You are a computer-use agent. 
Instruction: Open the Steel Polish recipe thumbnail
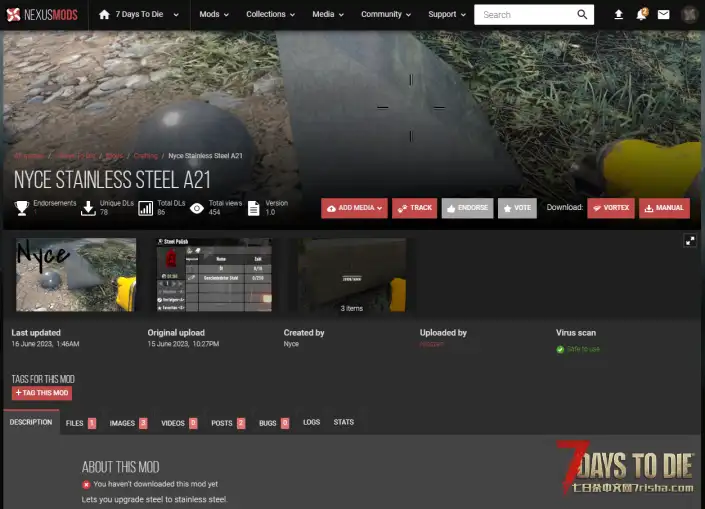coord(214,275)
